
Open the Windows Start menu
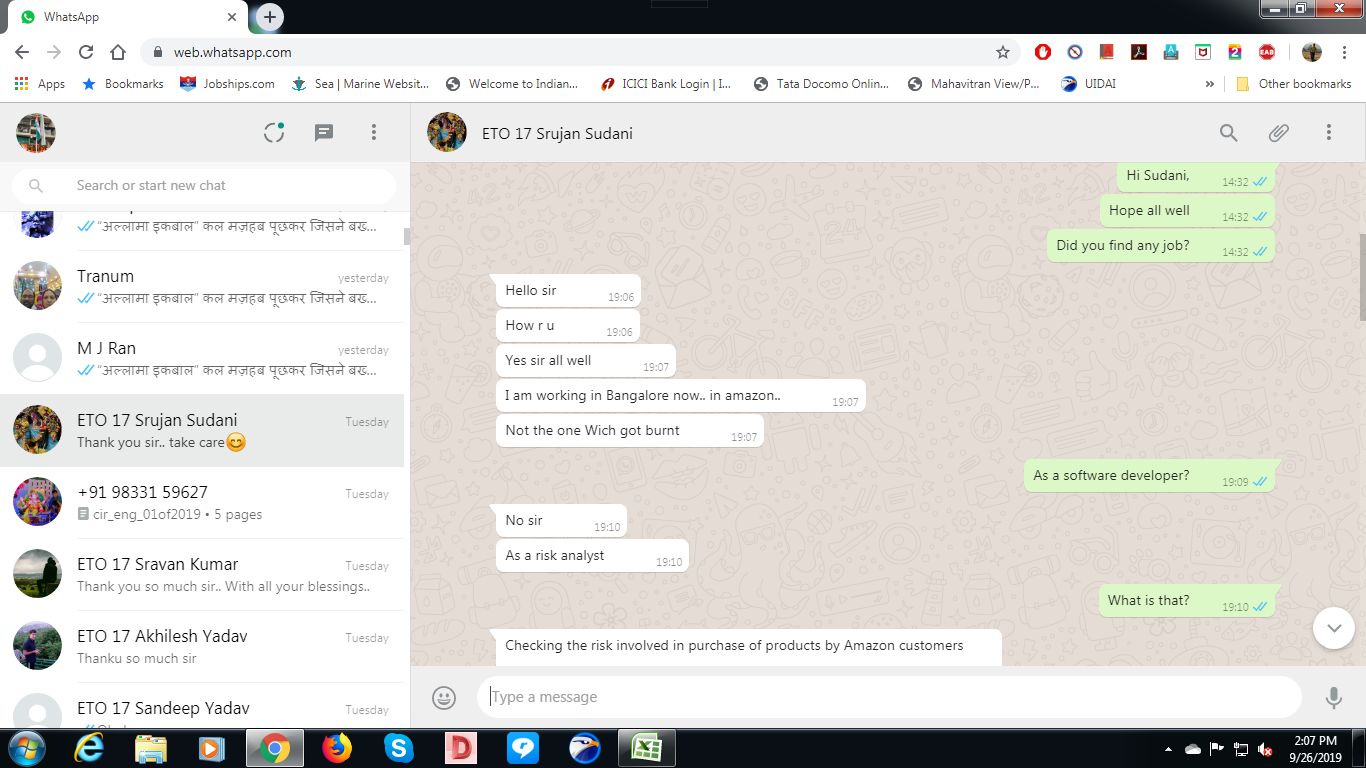tap(25, 748)
